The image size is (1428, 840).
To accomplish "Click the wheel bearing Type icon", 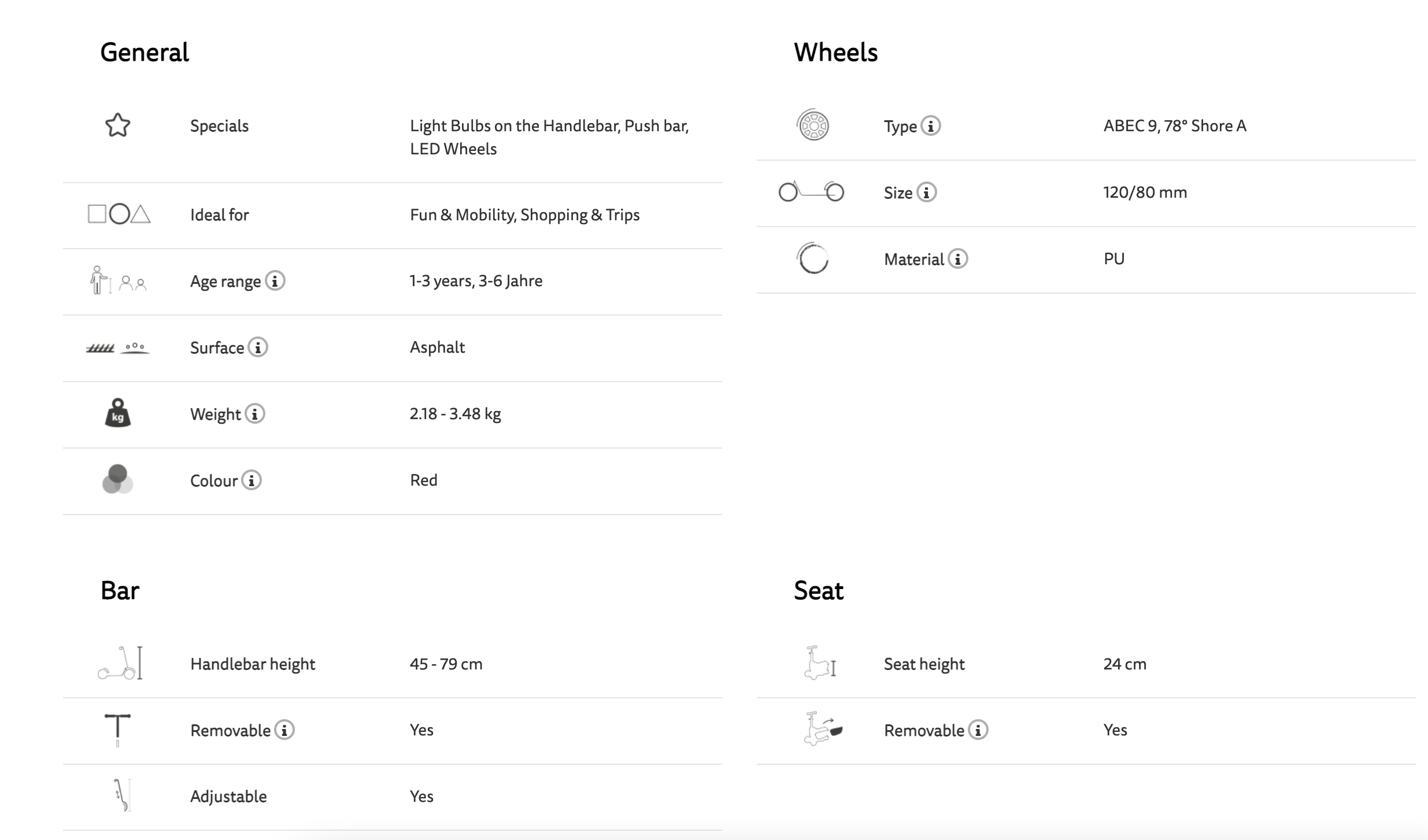I will 813,125.
